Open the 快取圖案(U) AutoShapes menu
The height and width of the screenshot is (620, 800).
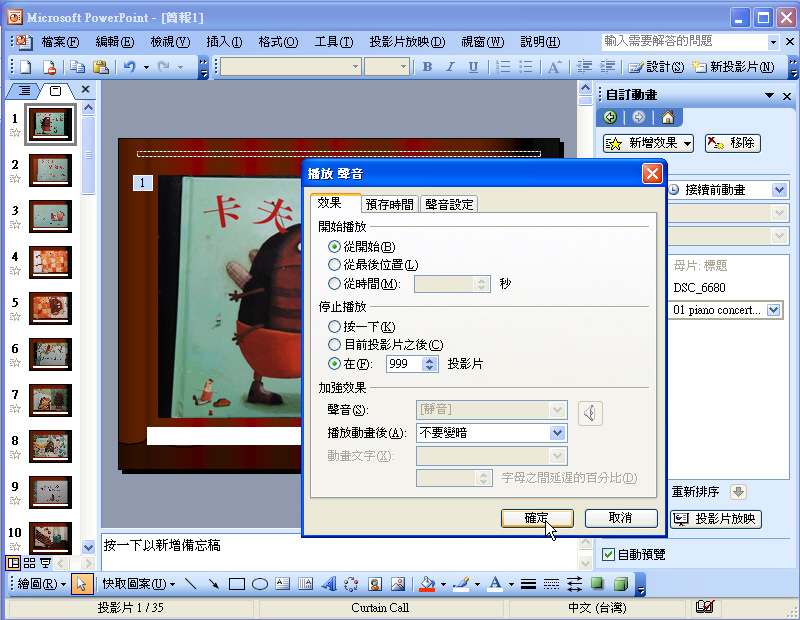(x=138, y=584)
